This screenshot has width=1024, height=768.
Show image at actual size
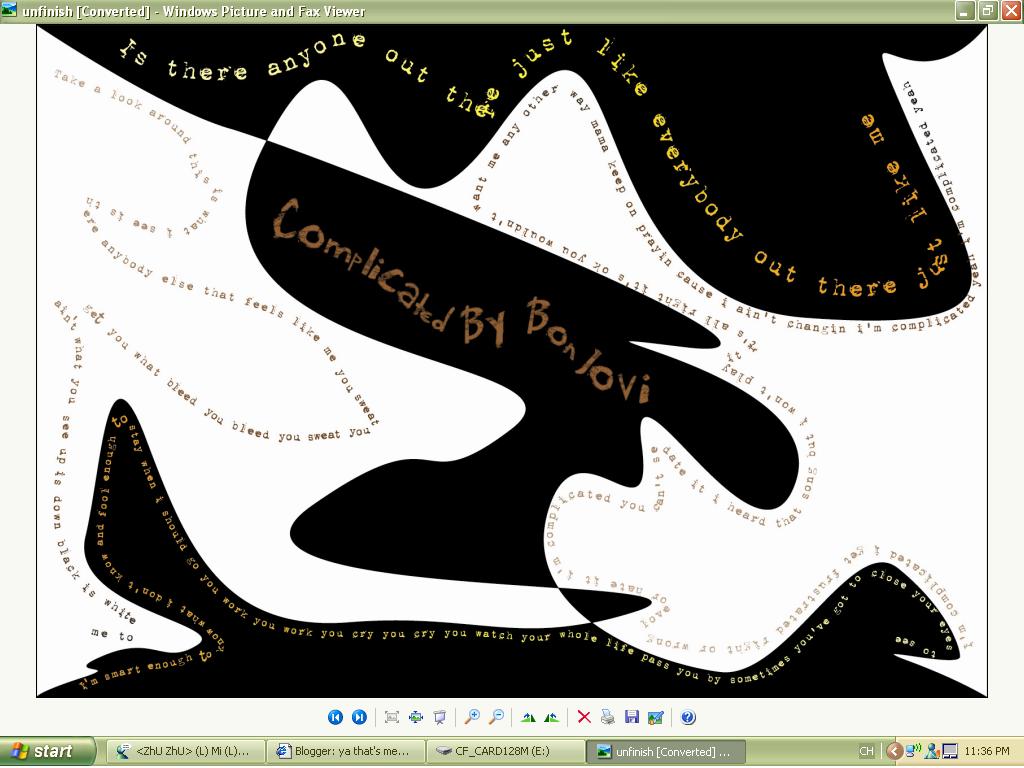pyautogui.click(x=416, y=717)
